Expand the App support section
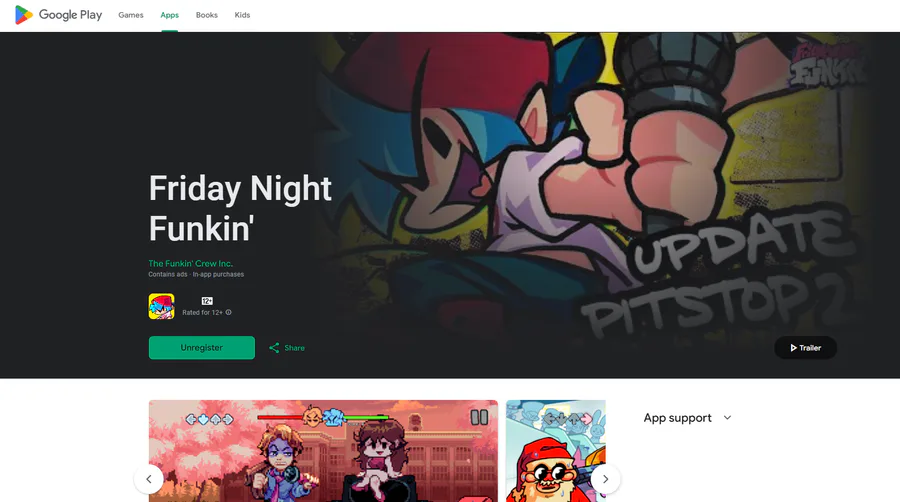This screenshot has width=900, height=502. point(688,418)
